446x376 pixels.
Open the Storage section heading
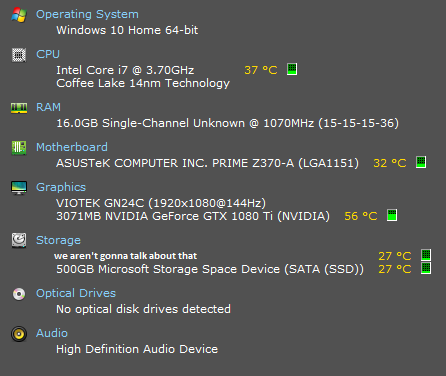click(x=58, y=240)
